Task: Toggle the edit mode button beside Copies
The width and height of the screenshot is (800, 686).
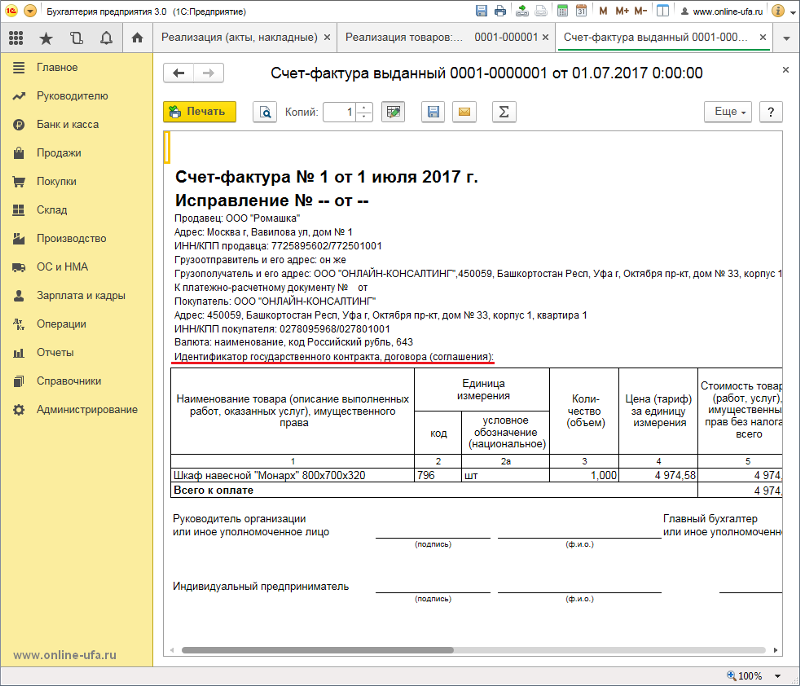Action: tap(393, 112)
